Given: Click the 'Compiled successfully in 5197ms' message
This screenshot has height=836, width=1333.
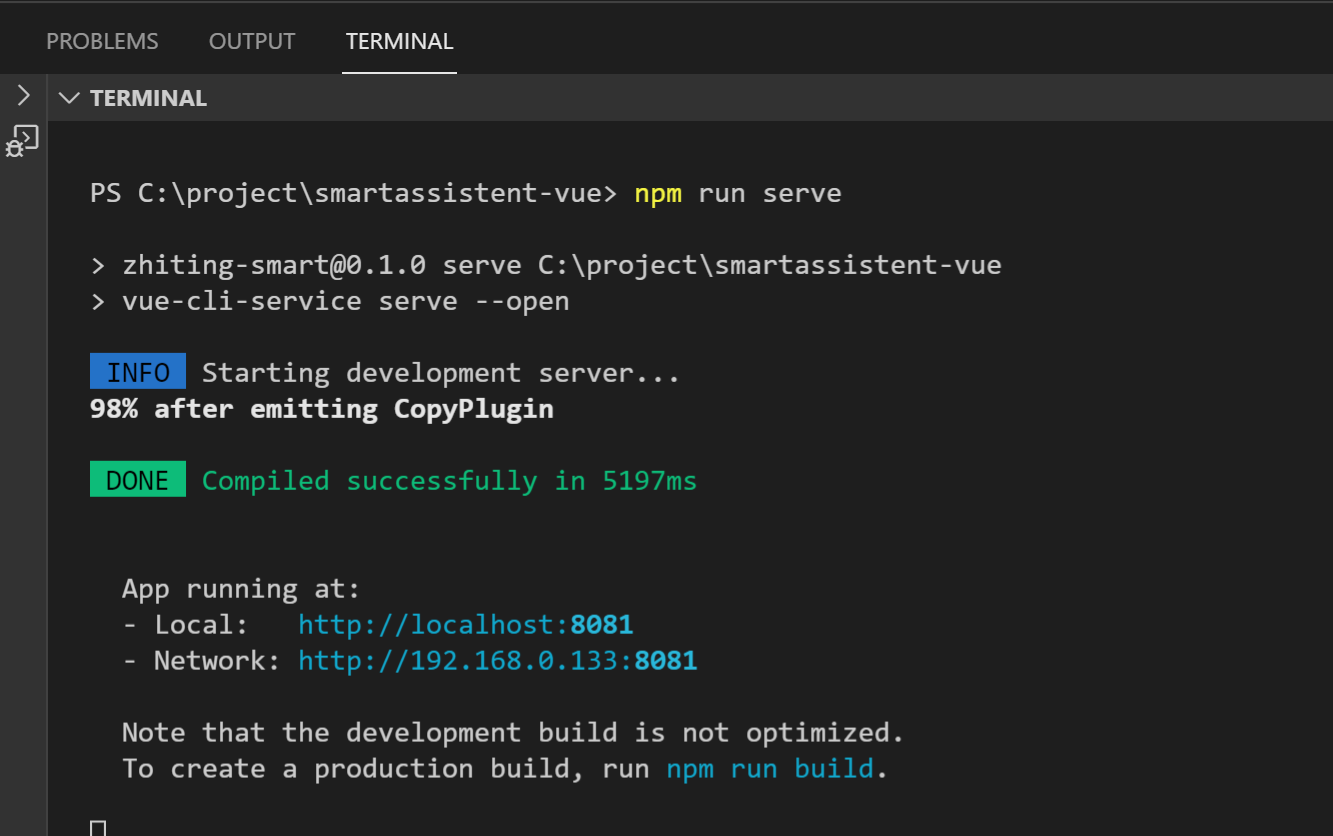Looking at the screenshot, I should click(x=449, y=481).
